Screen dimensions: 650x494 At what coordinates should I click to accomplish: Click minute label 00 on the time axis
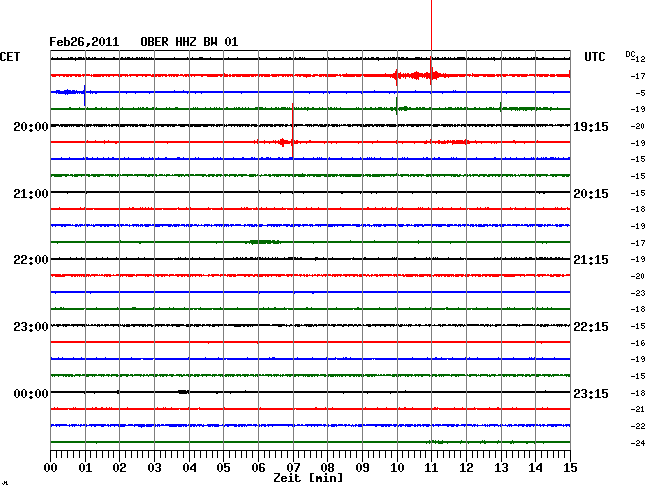tap(51, 467)
